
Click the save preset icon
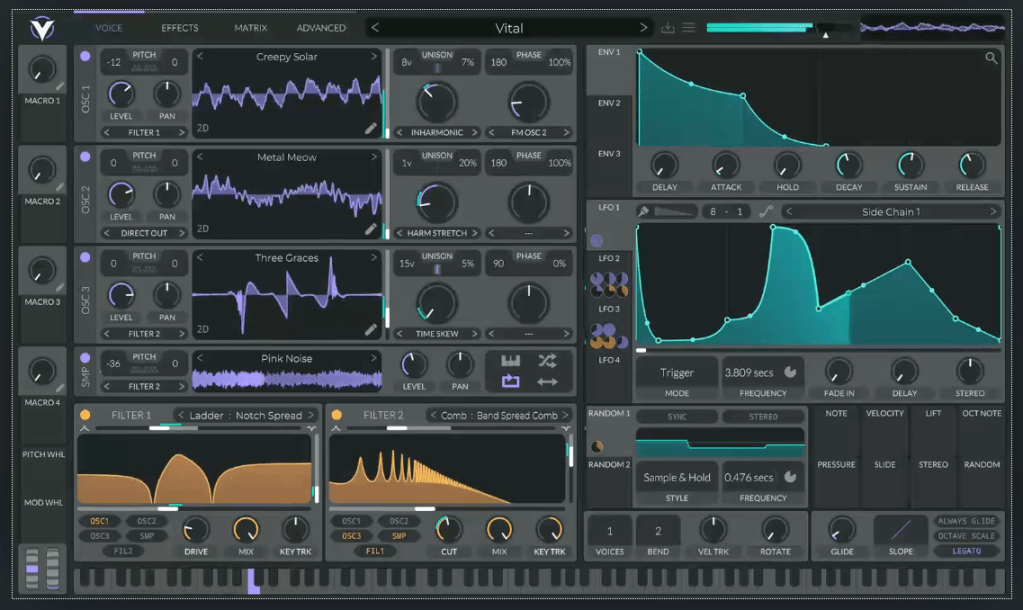[x=668, y=28]
